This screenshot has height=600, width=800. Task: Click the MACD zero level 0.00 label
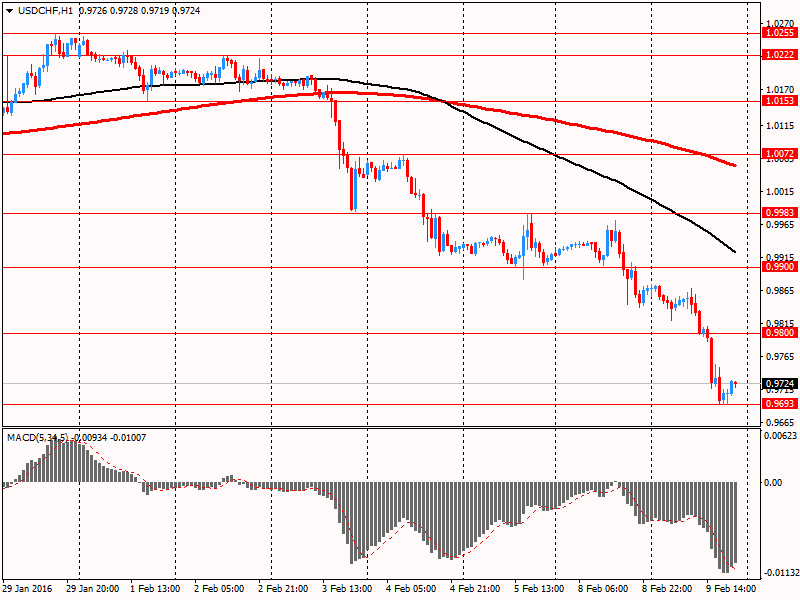[773, 482]
